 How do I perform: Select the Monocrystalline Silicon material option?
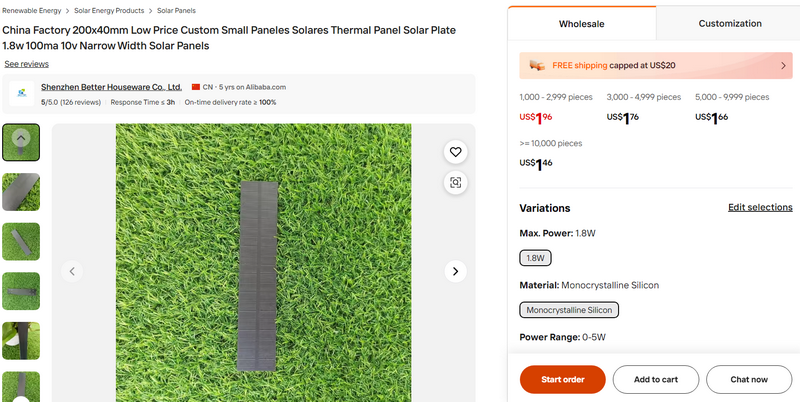pyautogui.click(x=569, y=310)
